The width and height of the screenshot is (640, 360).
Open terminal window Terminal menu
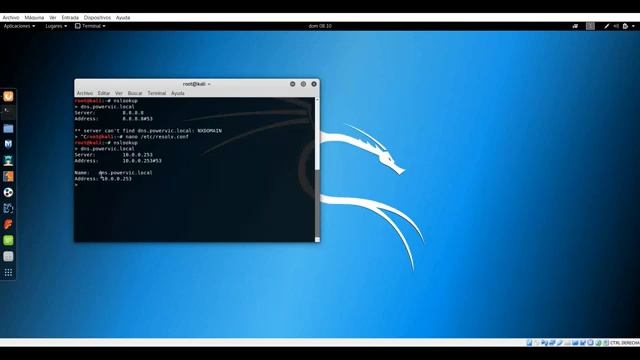coord(157,93)
